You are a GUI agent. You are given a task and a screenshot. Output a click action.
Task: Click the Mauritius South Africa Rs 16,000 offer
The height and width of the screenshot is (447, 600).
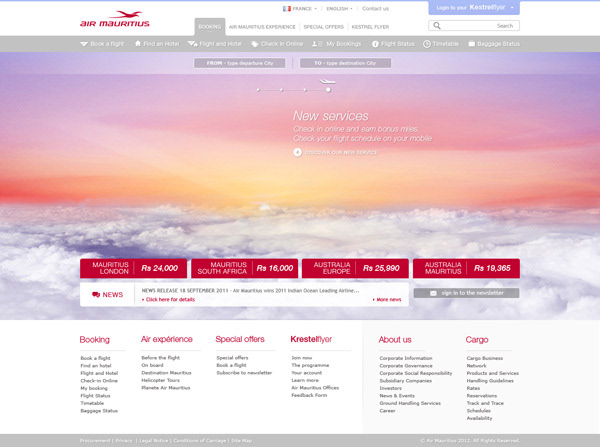pyautogui.click(x=245, y=268)
